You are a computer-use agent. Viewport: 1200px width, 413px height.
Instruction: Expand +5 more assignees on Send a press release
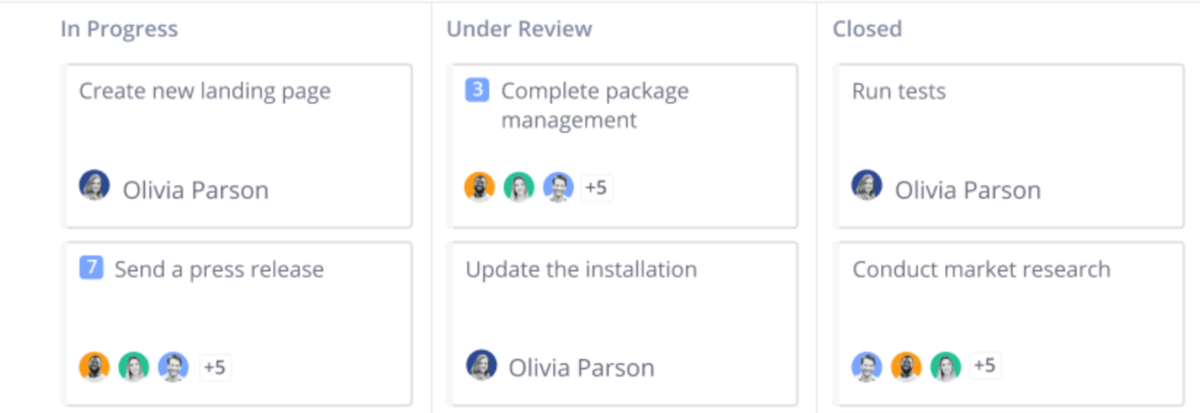pos(215,367)
